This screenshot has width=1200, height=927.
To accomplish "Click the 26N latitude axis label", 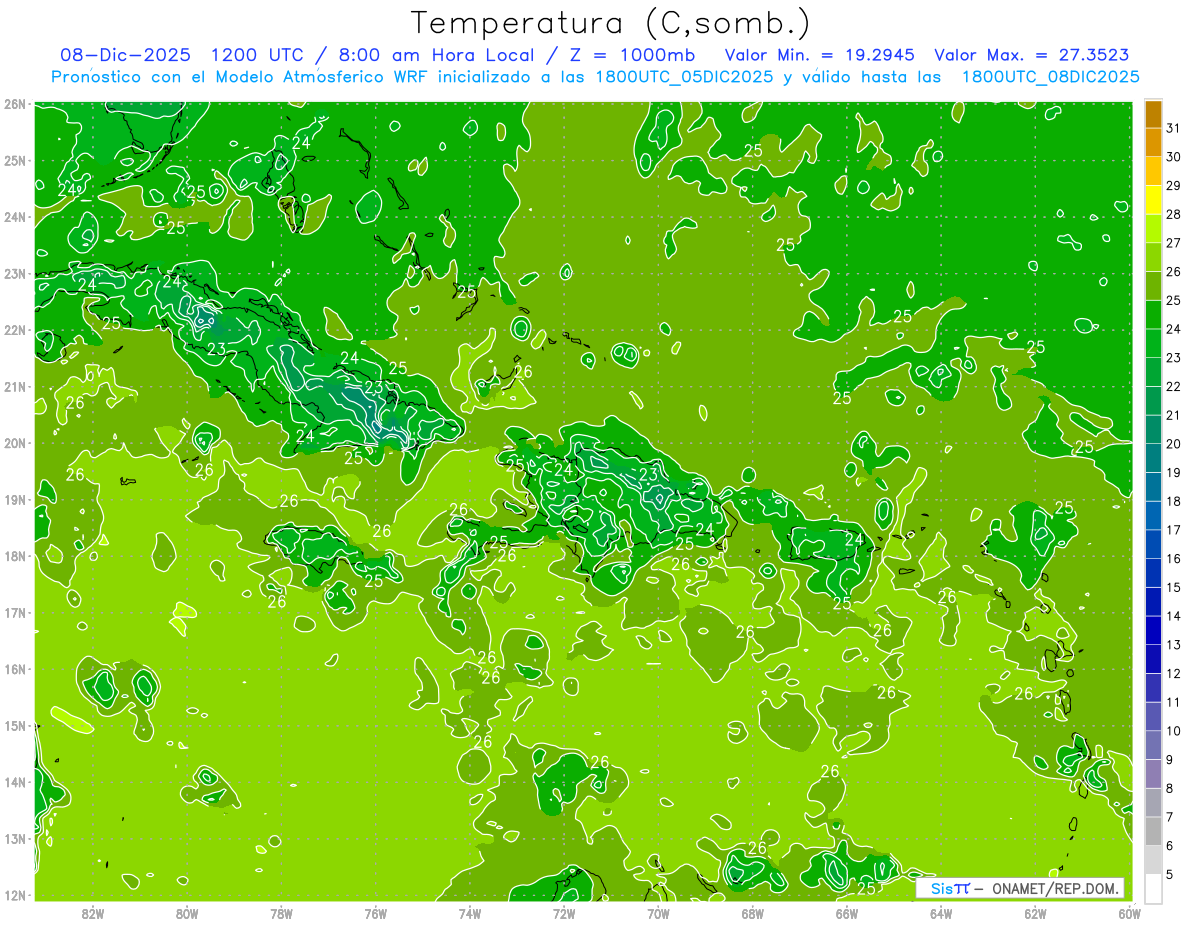I will pos(15,104).
